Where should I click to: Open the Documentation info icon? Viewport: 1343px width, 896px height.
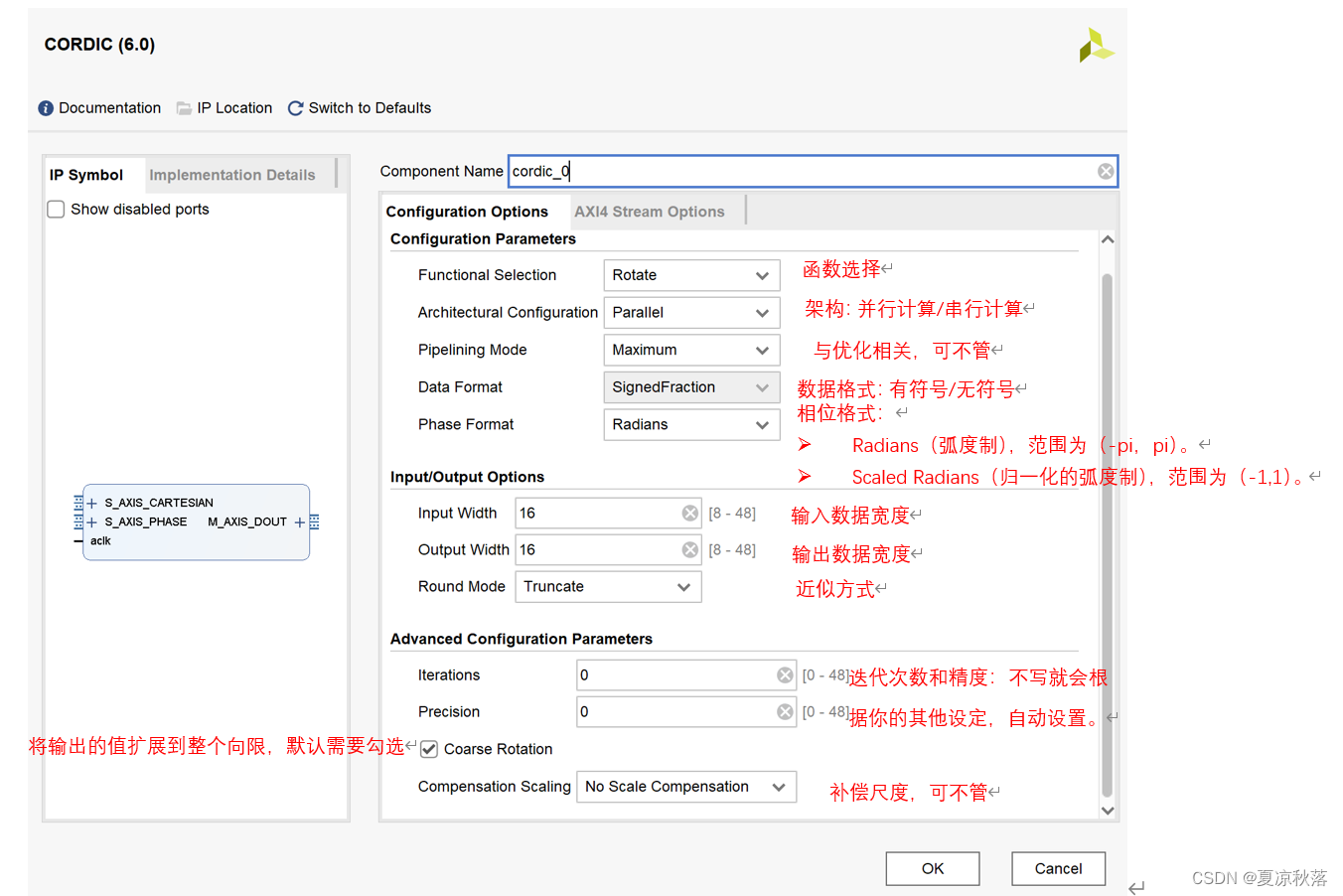coord(46,108)
